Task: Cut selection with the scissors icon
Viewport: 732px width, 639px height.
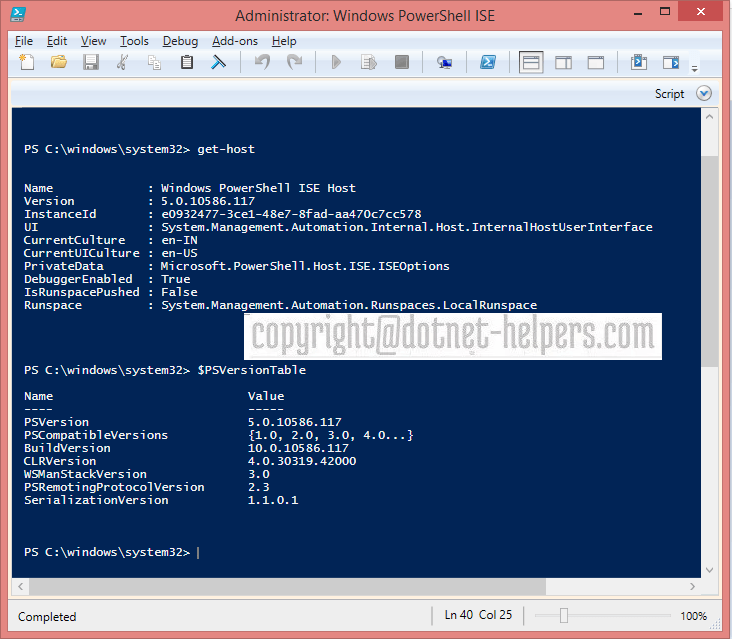Action: click(x=122, y=62)
